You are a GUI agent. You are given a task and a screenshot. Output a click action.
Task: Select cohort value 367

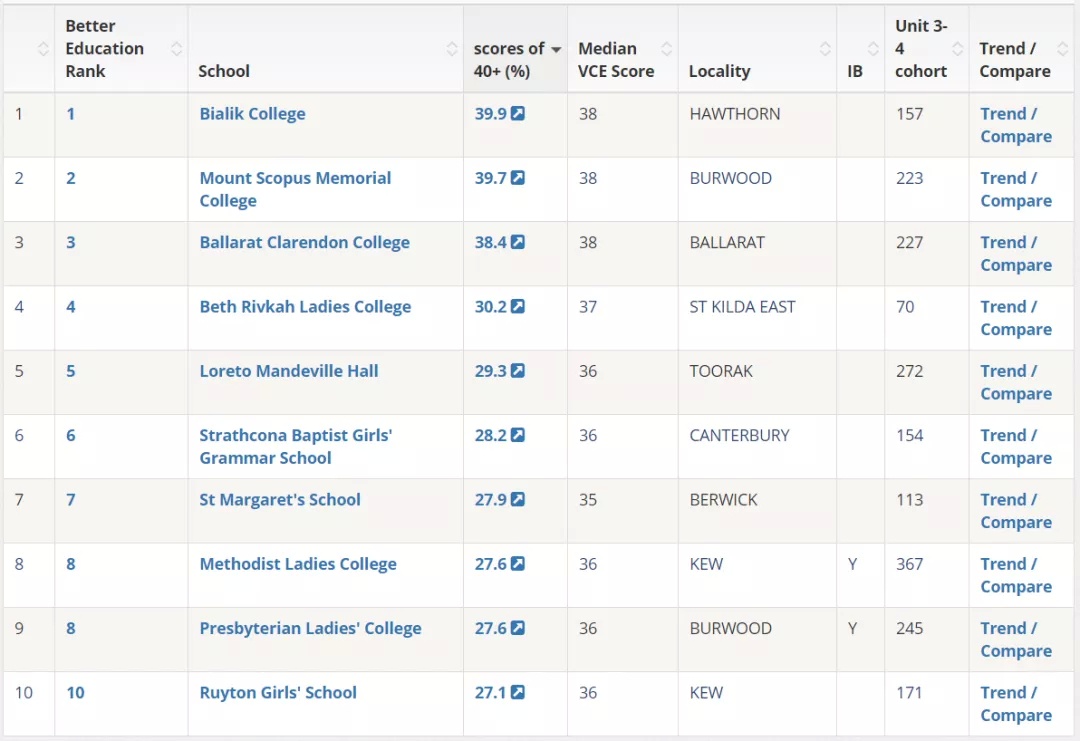pyautogui.click(x=909, y=563)
